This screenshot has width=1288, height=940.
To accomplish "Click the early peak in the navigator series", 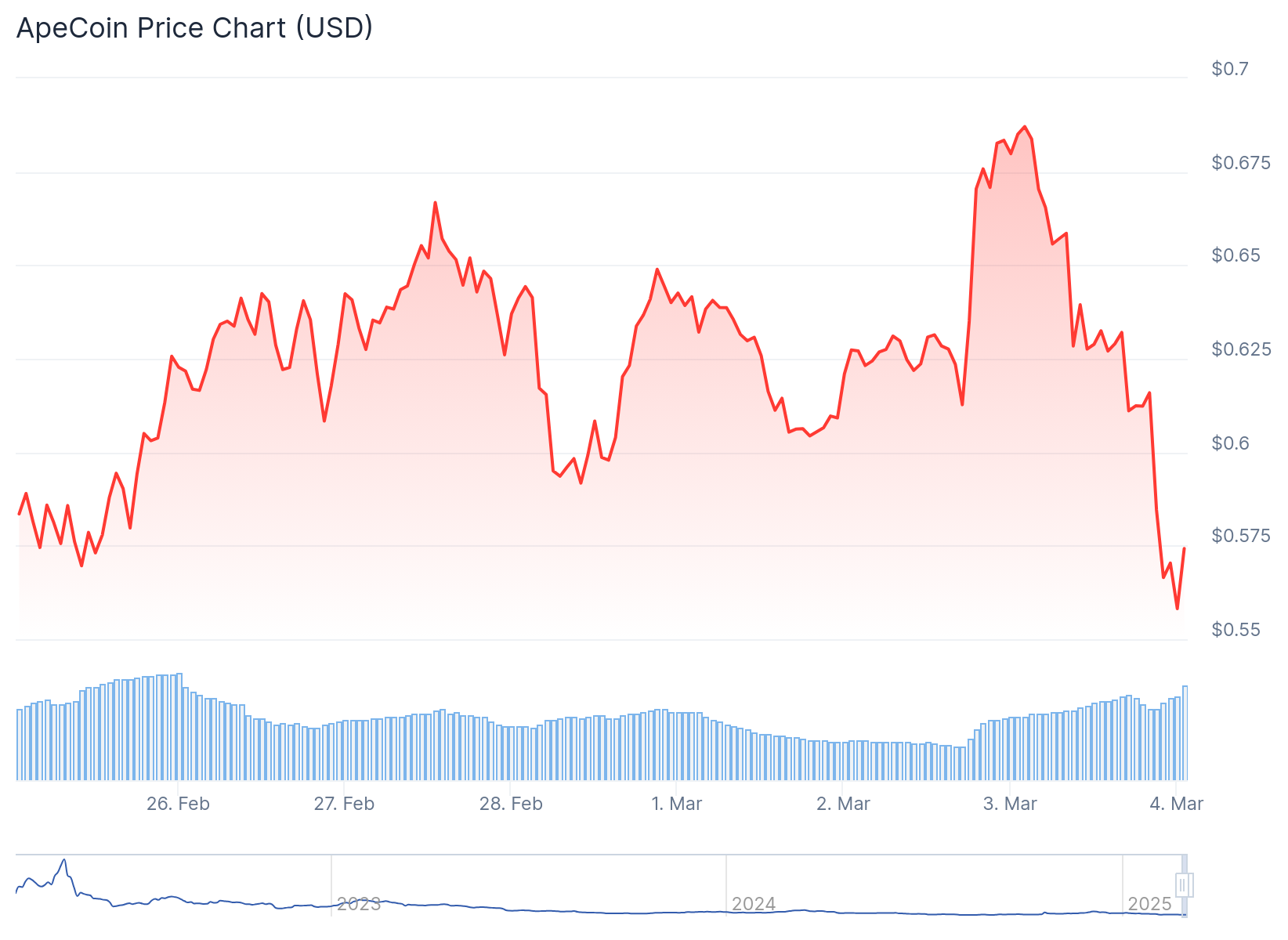I will tap(64, 859).
